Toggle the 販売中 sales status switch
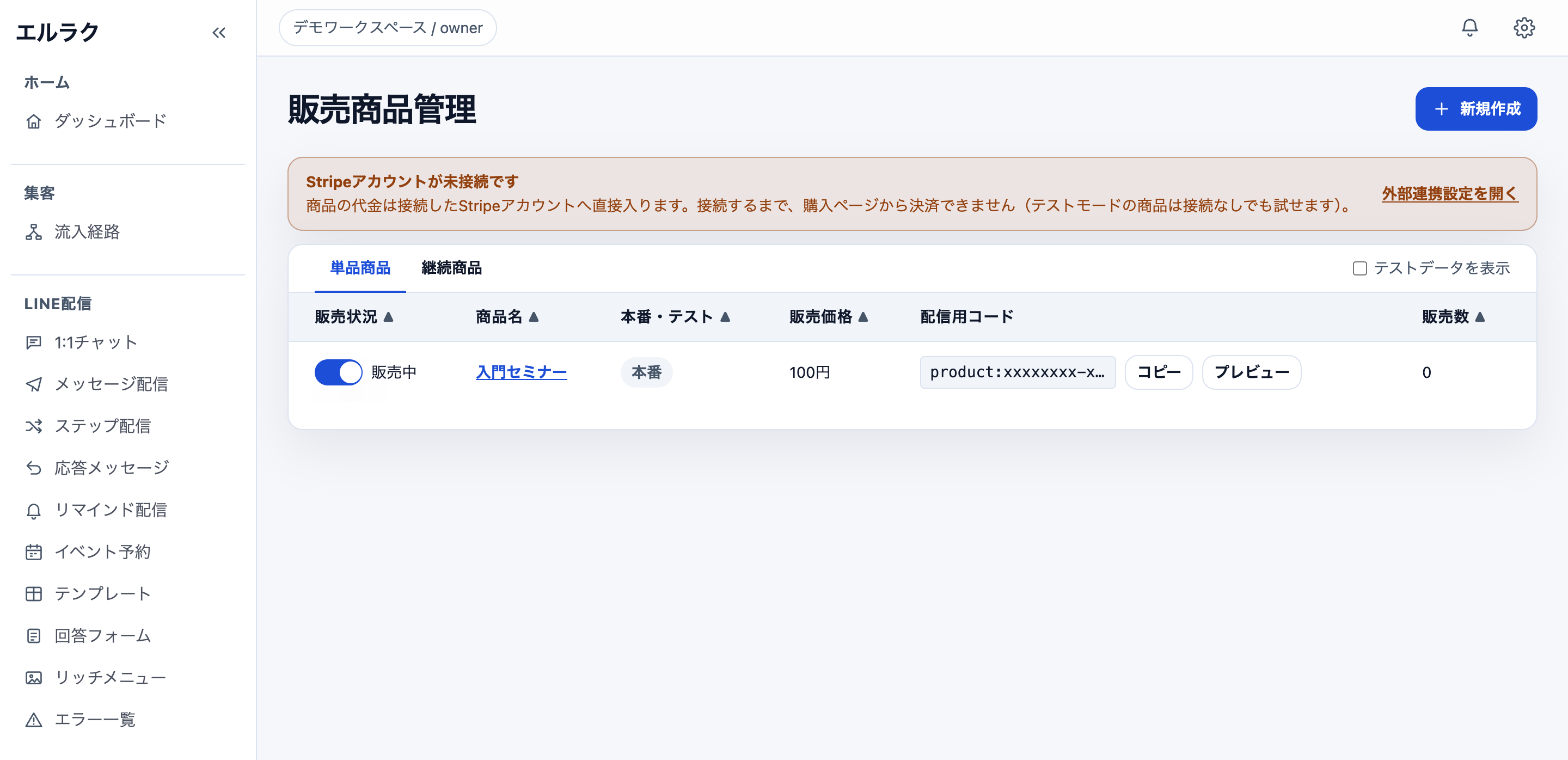The image size is (1568, 760). (338, 372)
